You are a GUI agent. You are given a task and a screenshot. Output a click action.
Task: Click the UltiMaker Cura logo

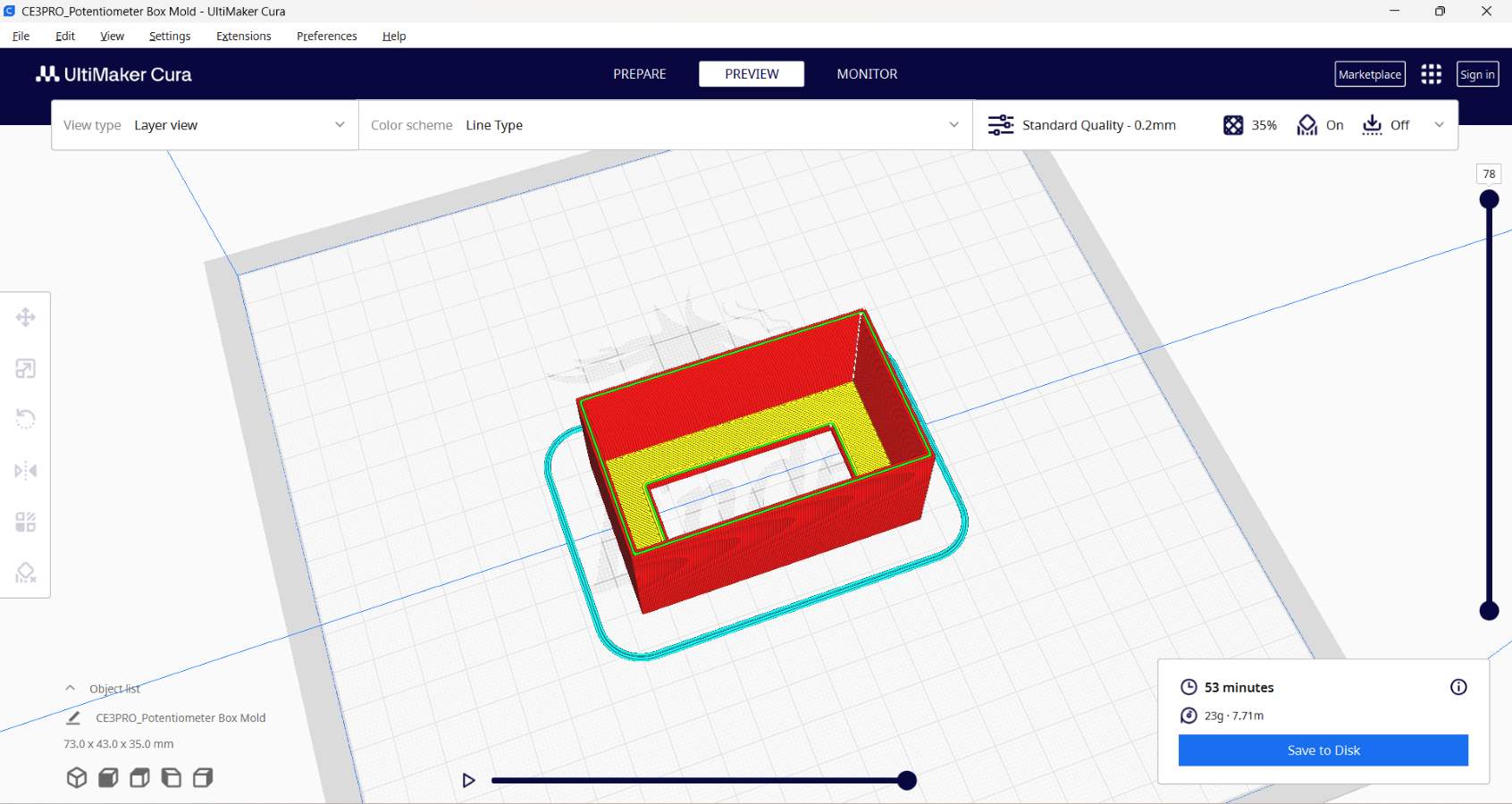[x=113, y=74]
